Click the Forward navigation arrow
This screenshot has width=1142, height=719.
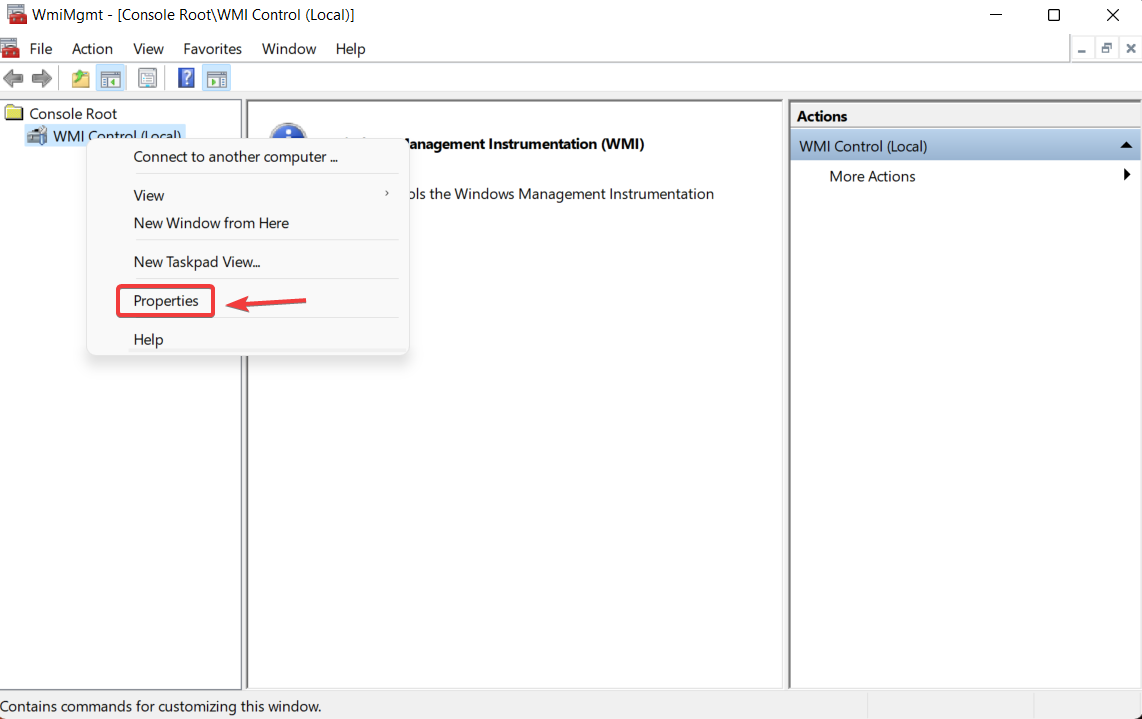pos(40,77)
